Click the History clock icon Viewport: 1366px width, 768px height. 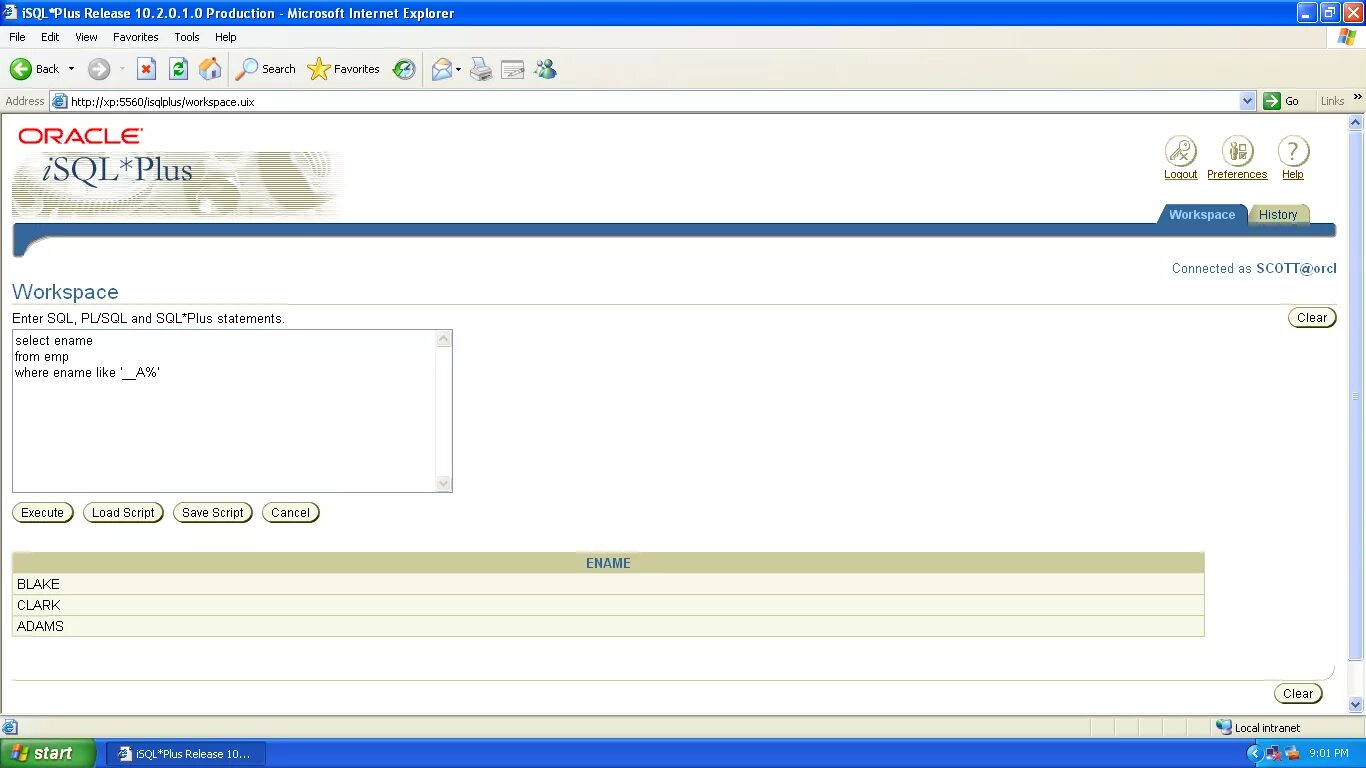(x=404, y=69)
